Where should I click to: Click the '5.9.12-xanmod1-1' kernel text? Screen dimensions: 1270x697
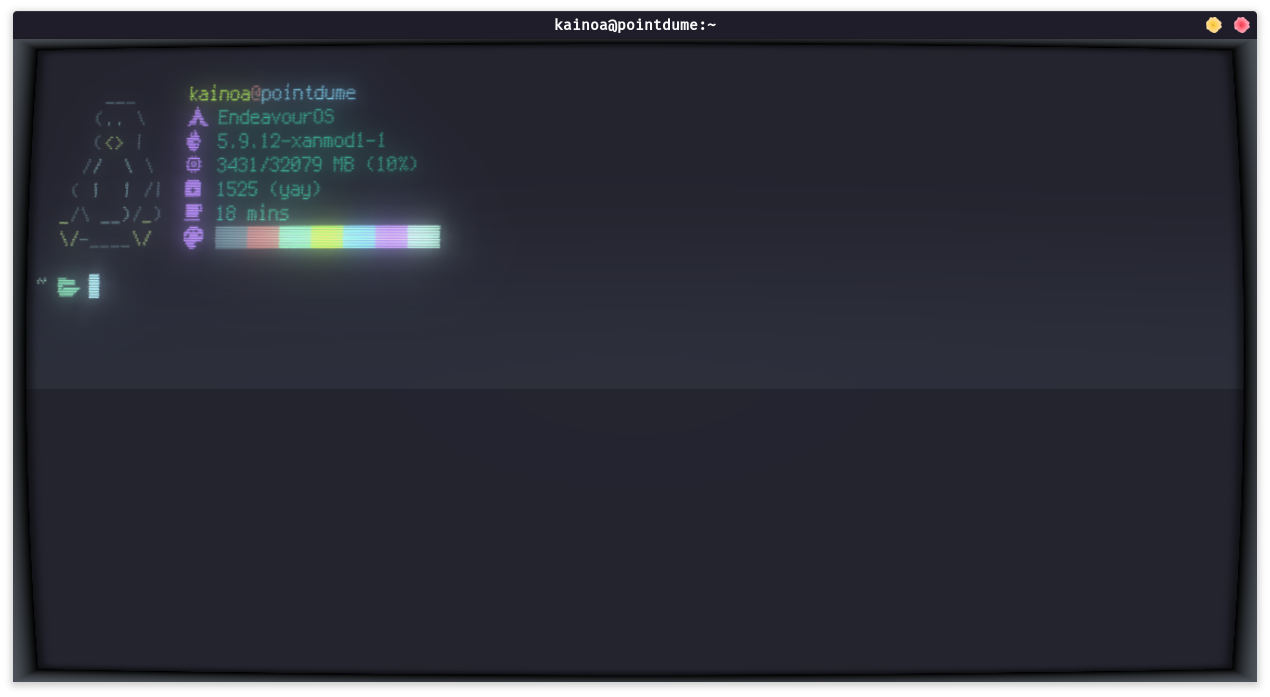(301, 141)
